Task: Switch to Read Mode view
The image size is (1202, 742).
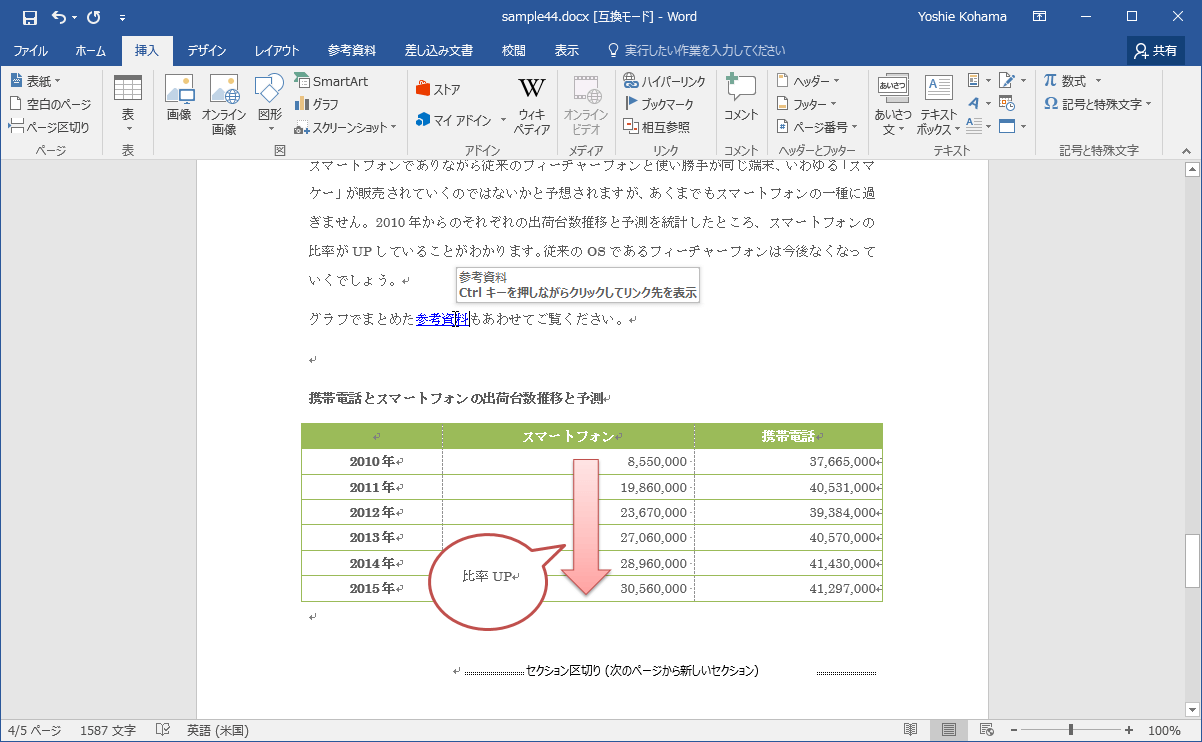Action: coord(911,730)
